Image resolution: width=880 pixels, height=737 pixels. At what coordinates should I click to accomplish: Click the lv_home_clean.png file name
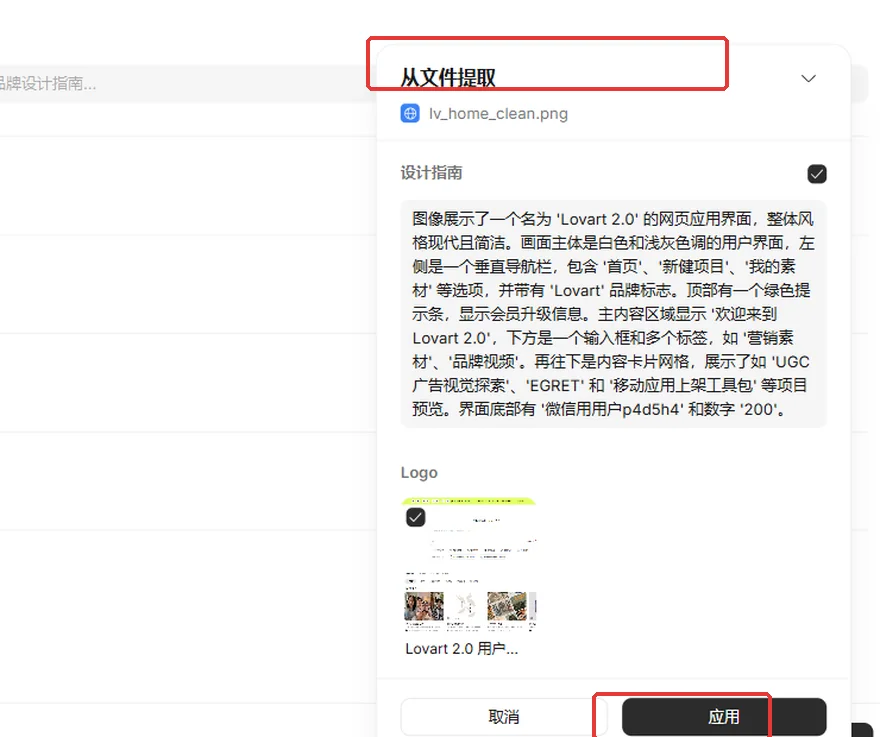tap(498, 114)
